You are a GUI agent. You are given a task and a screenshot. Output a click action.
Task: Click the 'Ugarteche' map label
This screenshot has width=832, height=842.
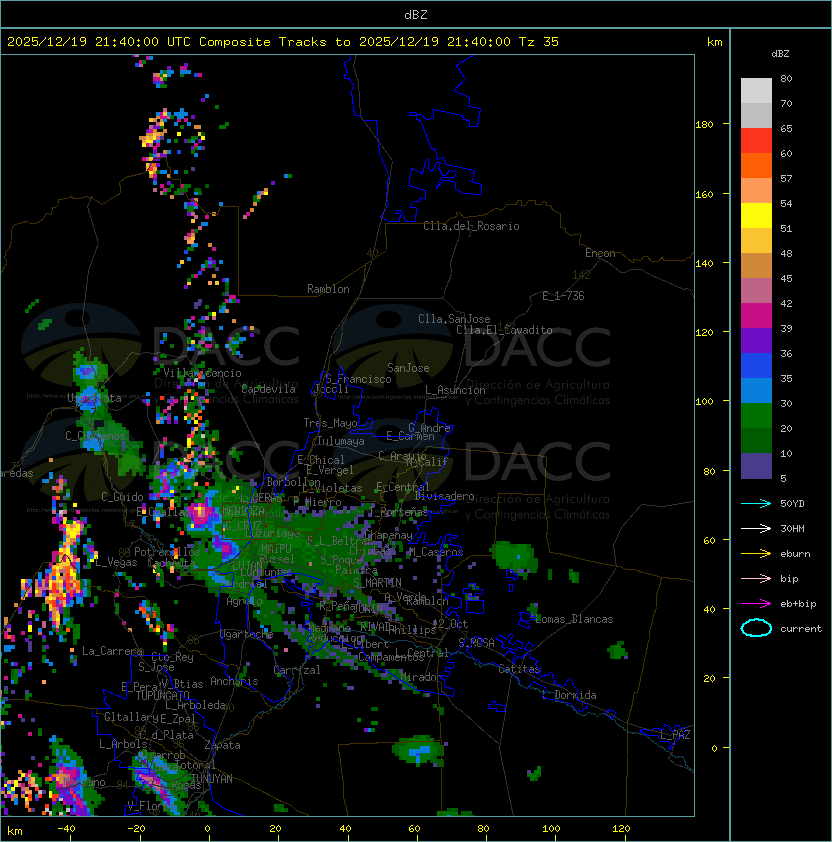[x=246, y=635]
